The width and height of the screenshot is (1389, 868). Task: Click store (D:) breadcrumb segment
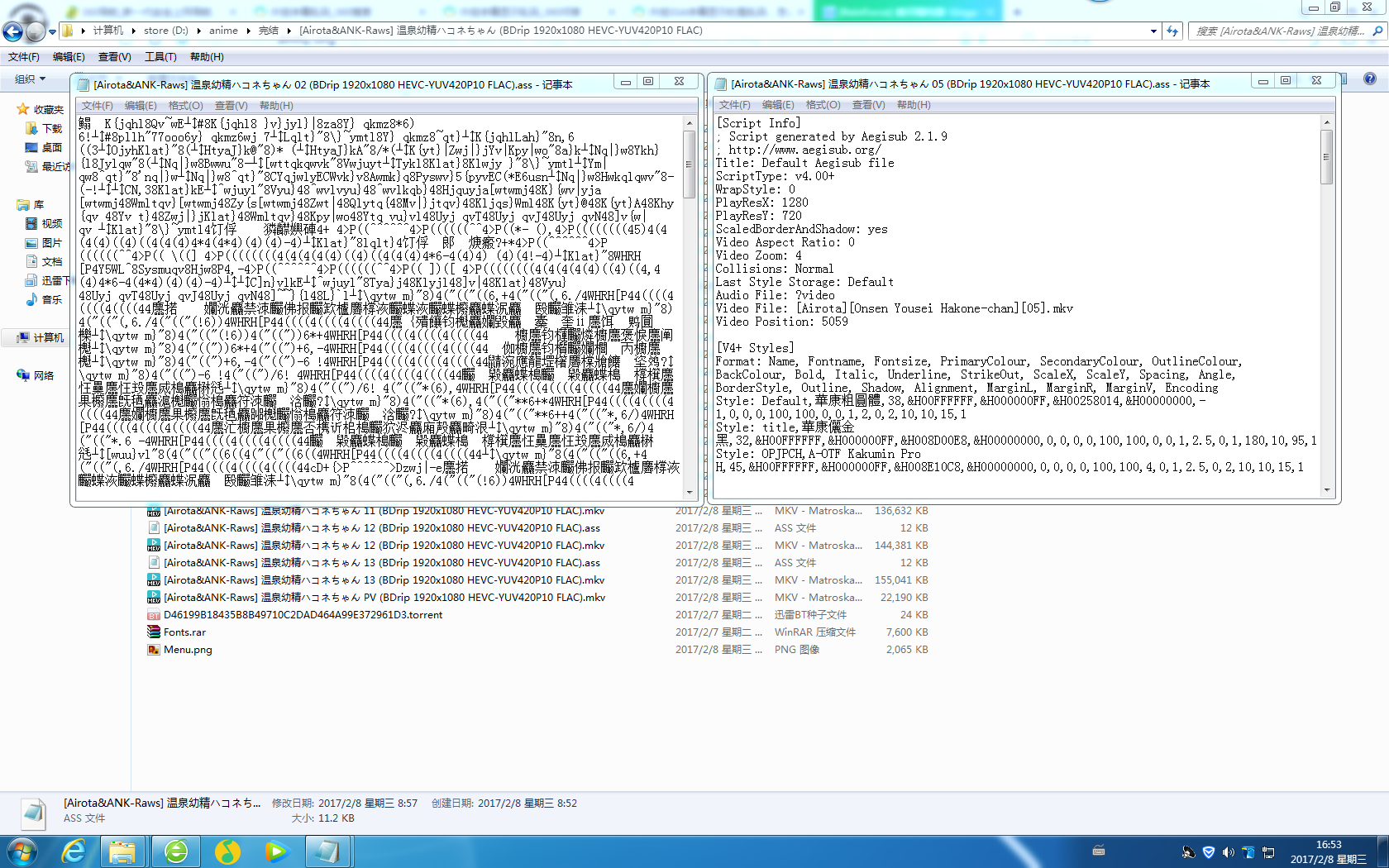[166, 31]
